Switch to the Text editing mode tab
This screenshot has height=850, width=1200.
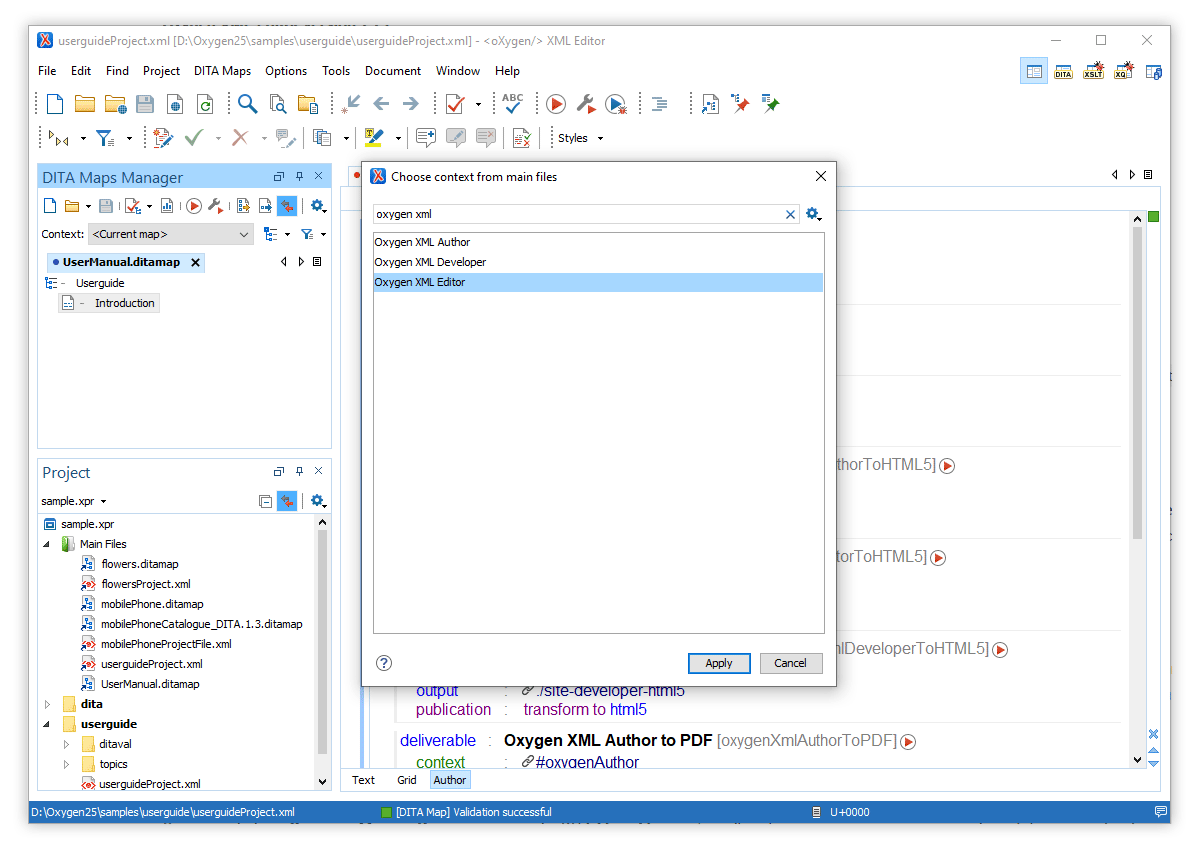point(364,780)
